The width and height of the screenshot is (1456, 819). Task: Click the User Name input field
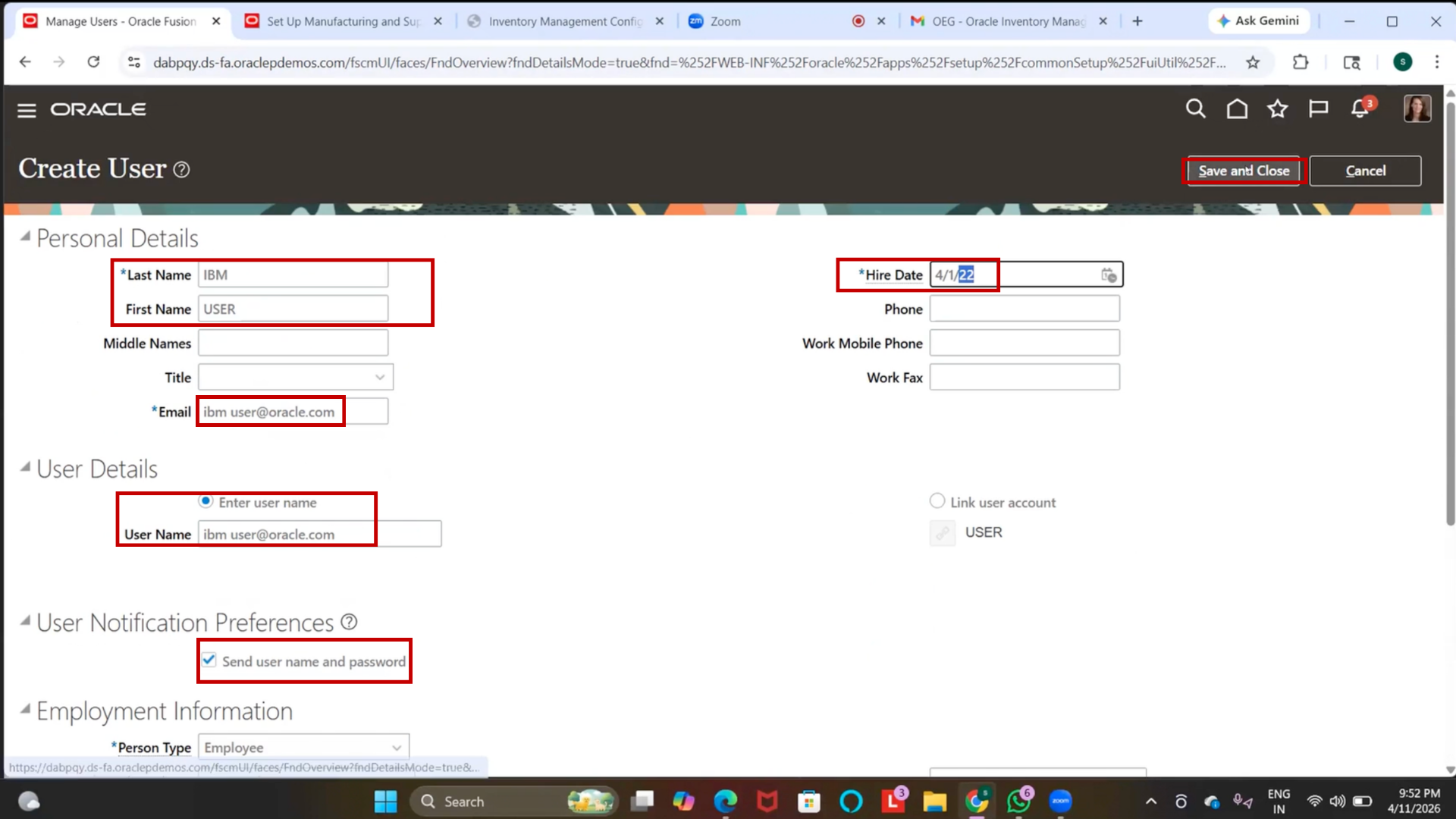click(319, 534)
